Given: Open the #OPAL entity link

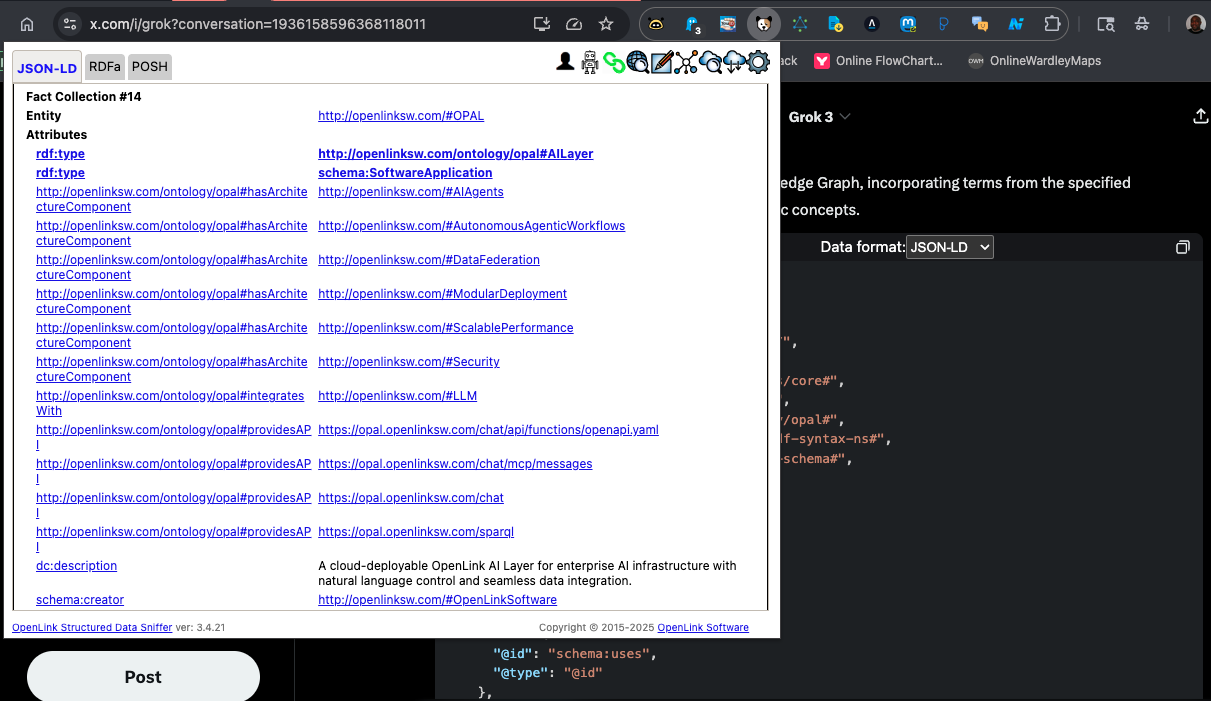Looking at the screenshot, I should pyautogui.click(x=401, y=116).
